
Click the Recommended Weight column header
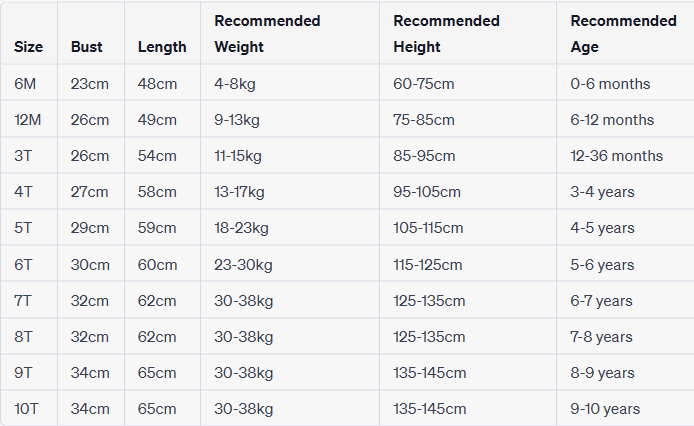(267, 33)
